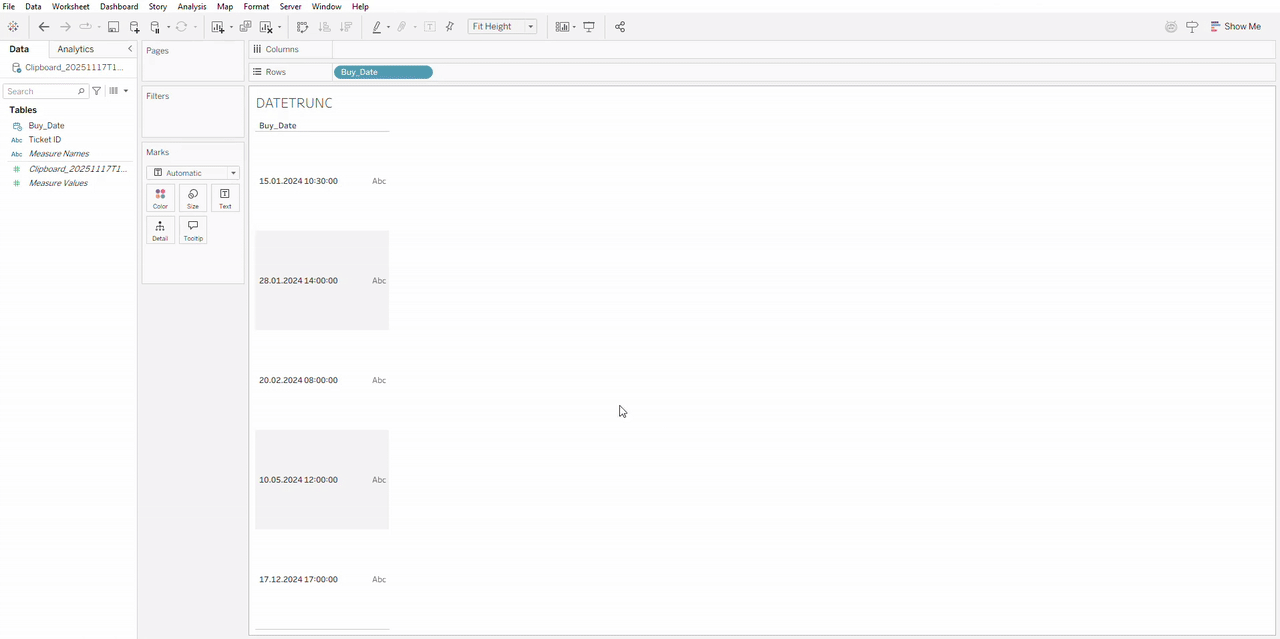Click the Save icon in toolbar
The height and width of the screenshot is (639, 1280).
point(113,27)
